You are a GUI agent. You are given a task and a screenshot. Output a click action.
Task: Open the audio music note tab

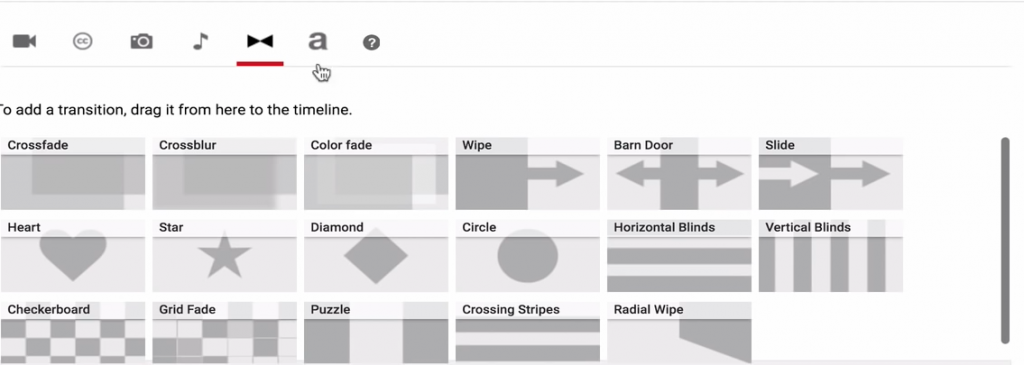click(x=200, y=42)
